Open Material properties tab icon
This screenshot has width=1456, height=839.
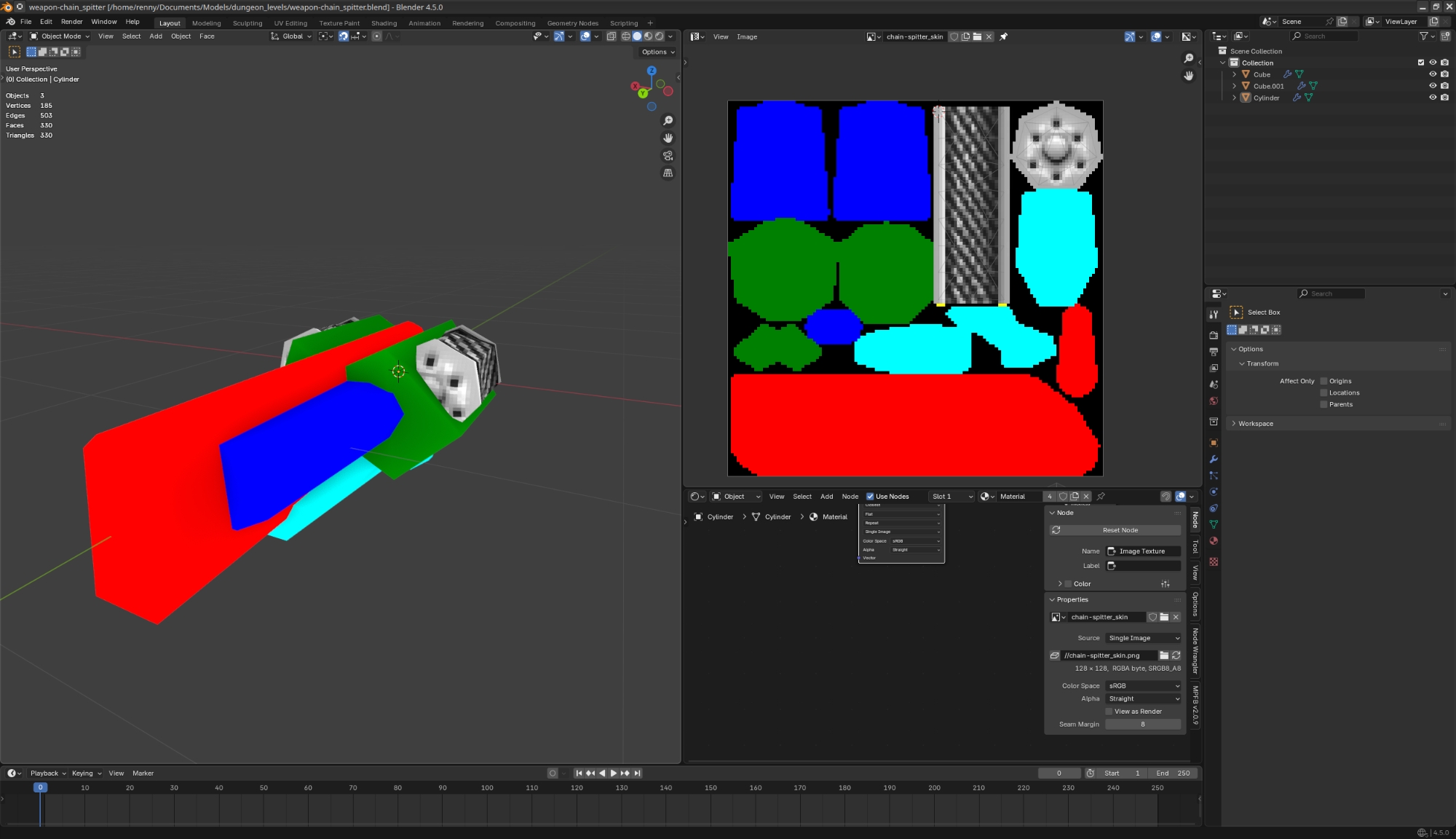1214,541
